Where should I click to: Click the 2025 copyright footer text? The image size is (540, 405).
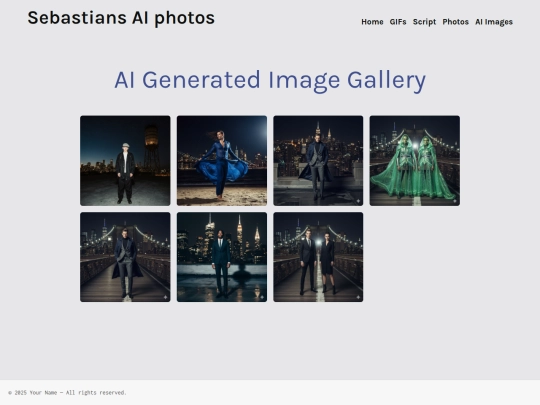(x=68, y=393)
